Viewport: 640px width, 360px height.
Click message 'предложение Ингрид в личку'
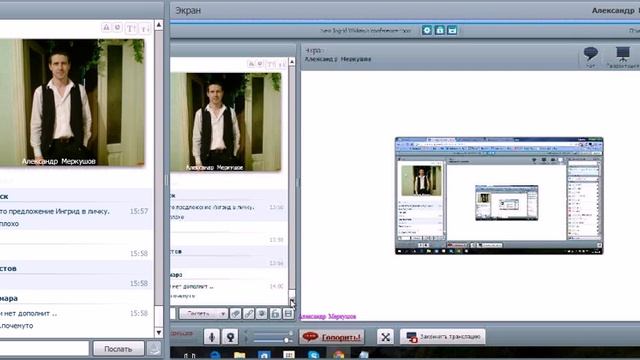tap(60, 211)
